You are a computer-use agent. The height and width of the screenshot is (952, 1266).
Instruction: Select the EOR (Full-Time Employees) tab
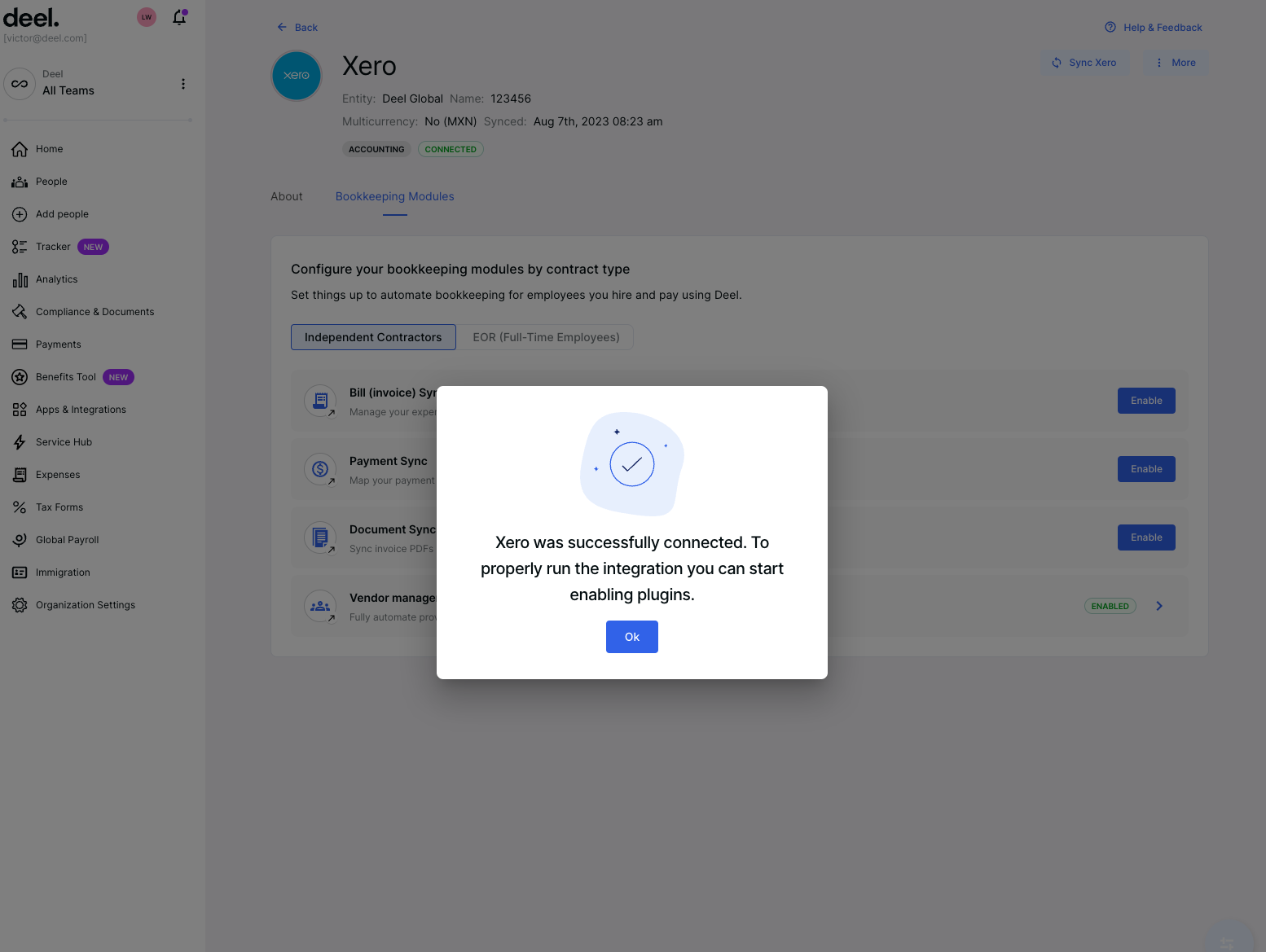546,337
